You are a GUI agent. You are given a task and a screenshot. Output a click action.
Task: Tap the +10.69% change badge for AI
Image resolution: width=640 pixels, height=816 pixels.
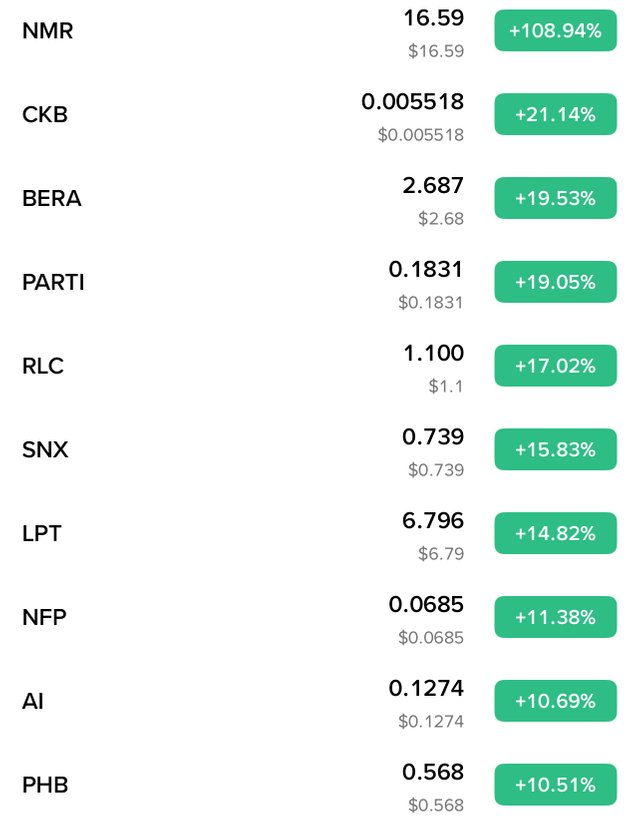click(x=555, y=701)
